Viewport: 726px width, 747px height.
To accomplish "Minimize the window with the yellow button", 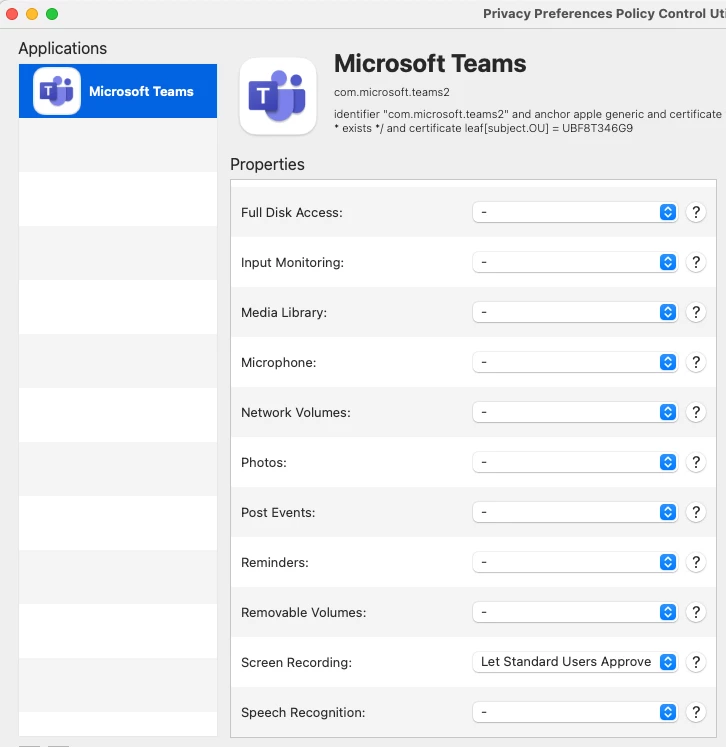I will coord(32,14).
